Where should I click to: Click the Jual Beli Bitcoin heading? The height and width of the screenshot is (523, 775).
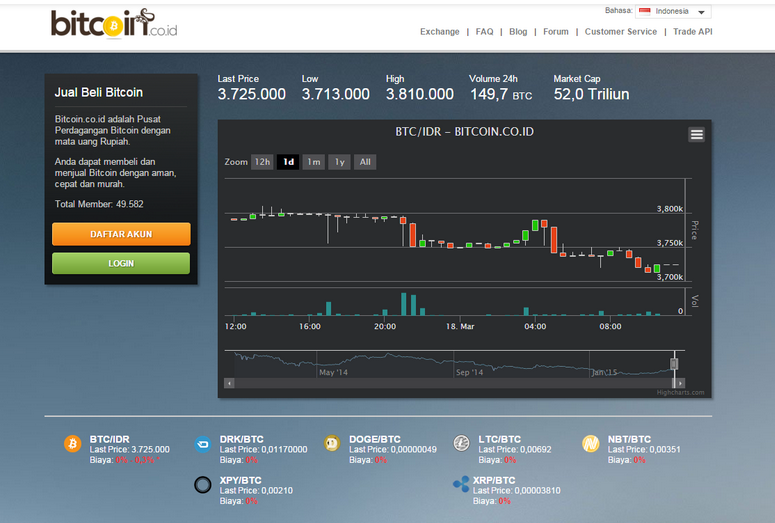(98, 92)
